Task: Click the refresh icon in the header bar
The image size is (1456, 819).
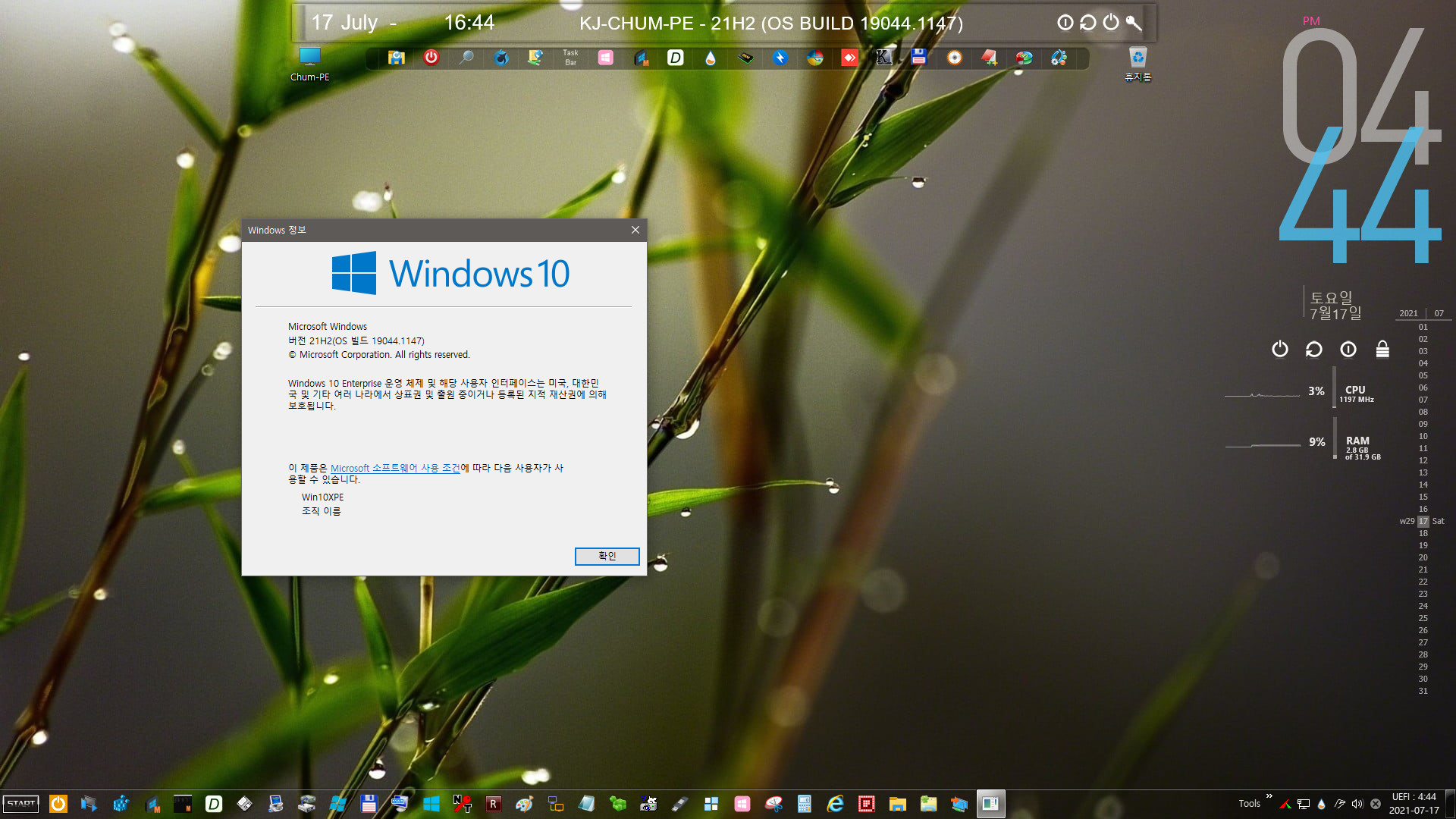Action: [x=1088, y=23]
